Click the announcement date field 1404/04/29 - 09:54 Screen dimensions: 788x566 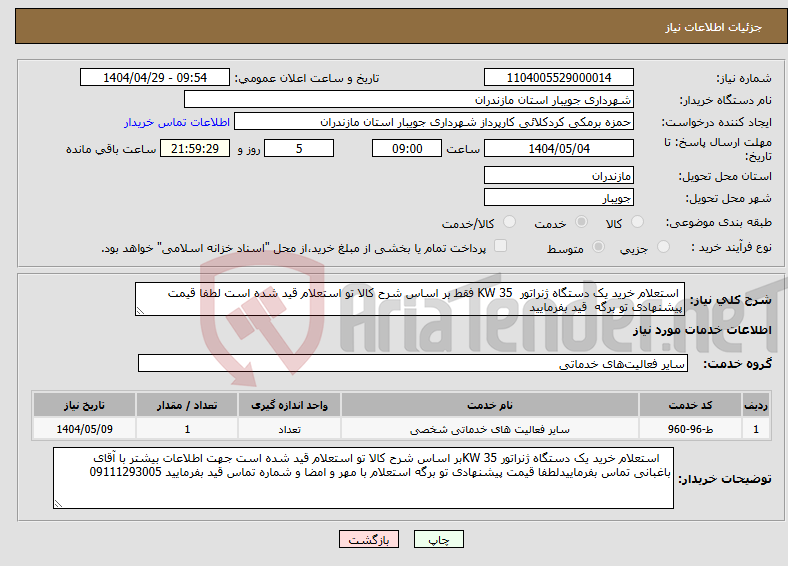point(155,77)
